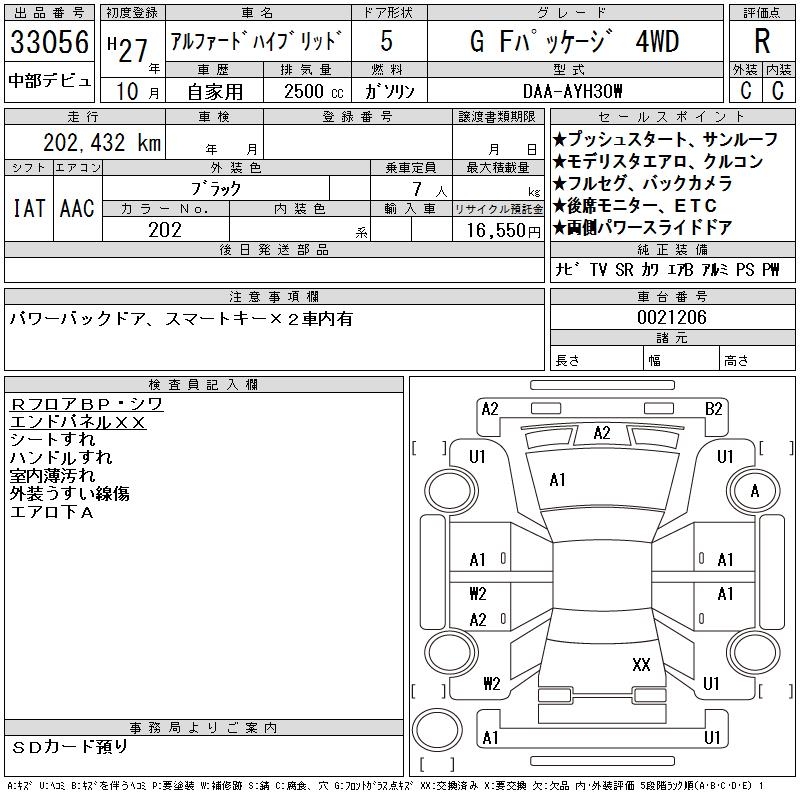This screenshot has height=800, width=800.
Task: Click the A1 mark on the hood
Action: pyautogui.click(x=558, y=480)
